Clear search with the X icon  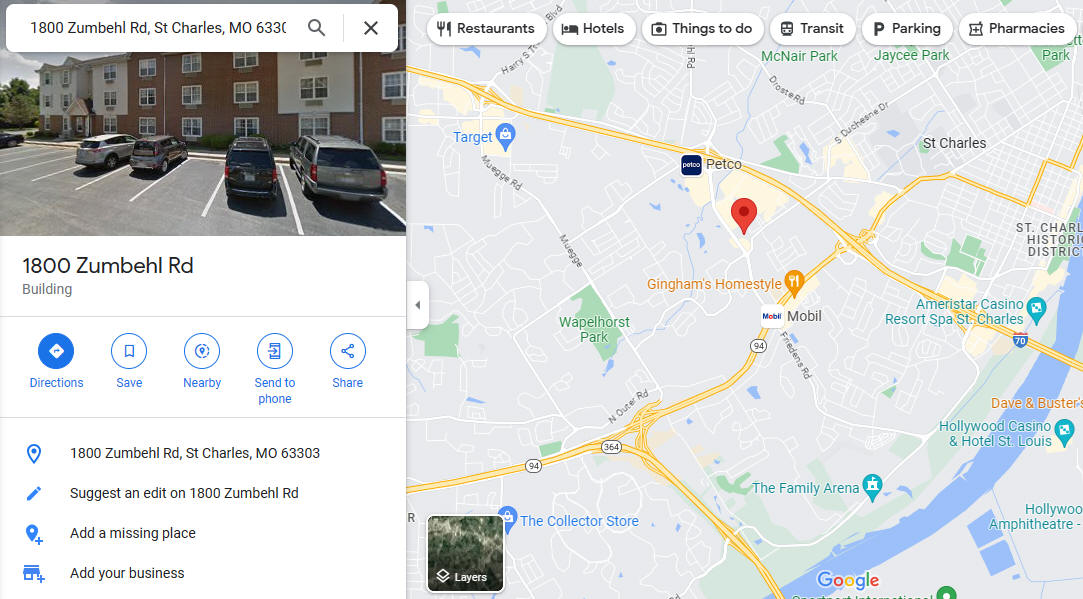click(x=371, y=28)
